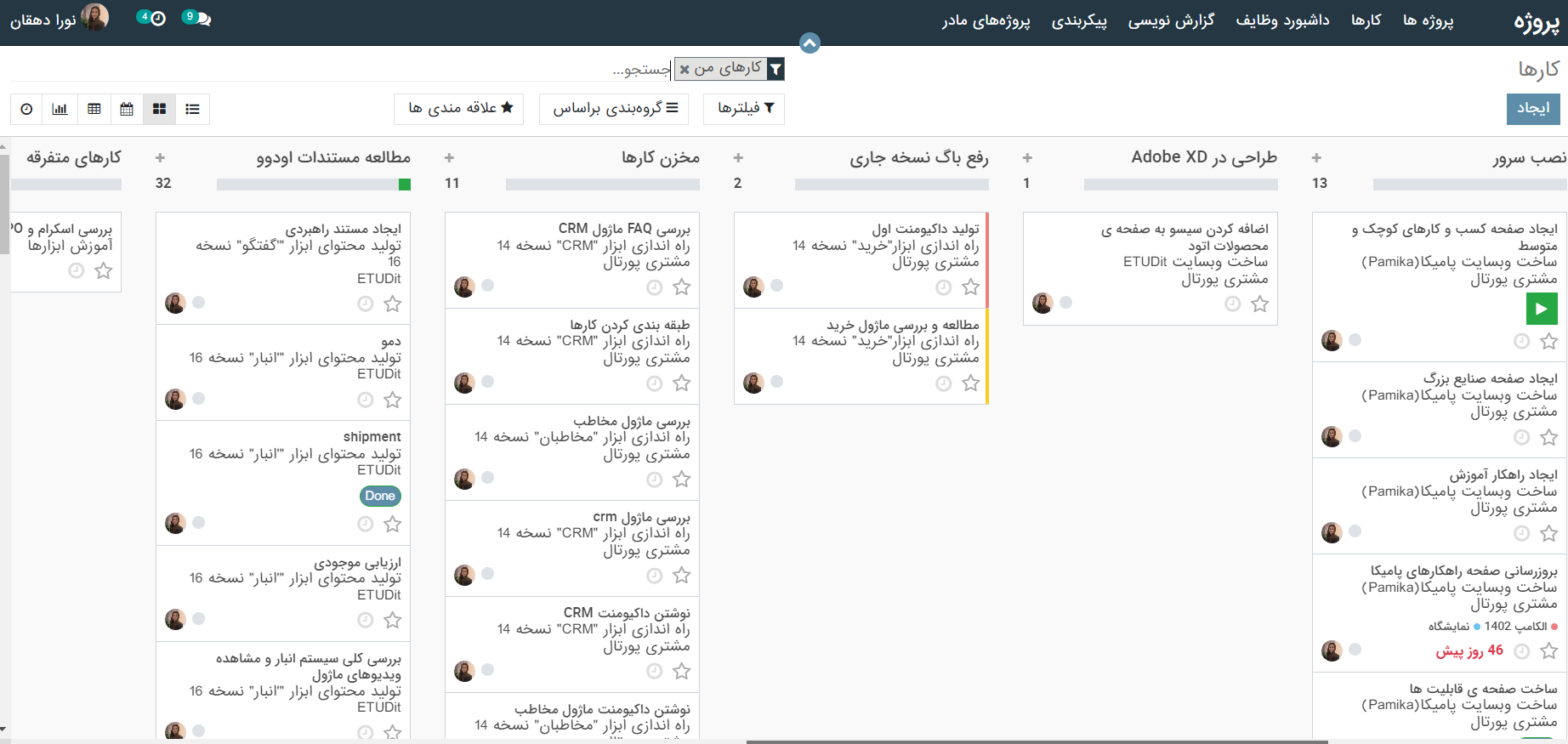The height and width of the screenshot is (744, 1568).
Task: Go to داشبورد وظایف menu
Action: 1281,21
